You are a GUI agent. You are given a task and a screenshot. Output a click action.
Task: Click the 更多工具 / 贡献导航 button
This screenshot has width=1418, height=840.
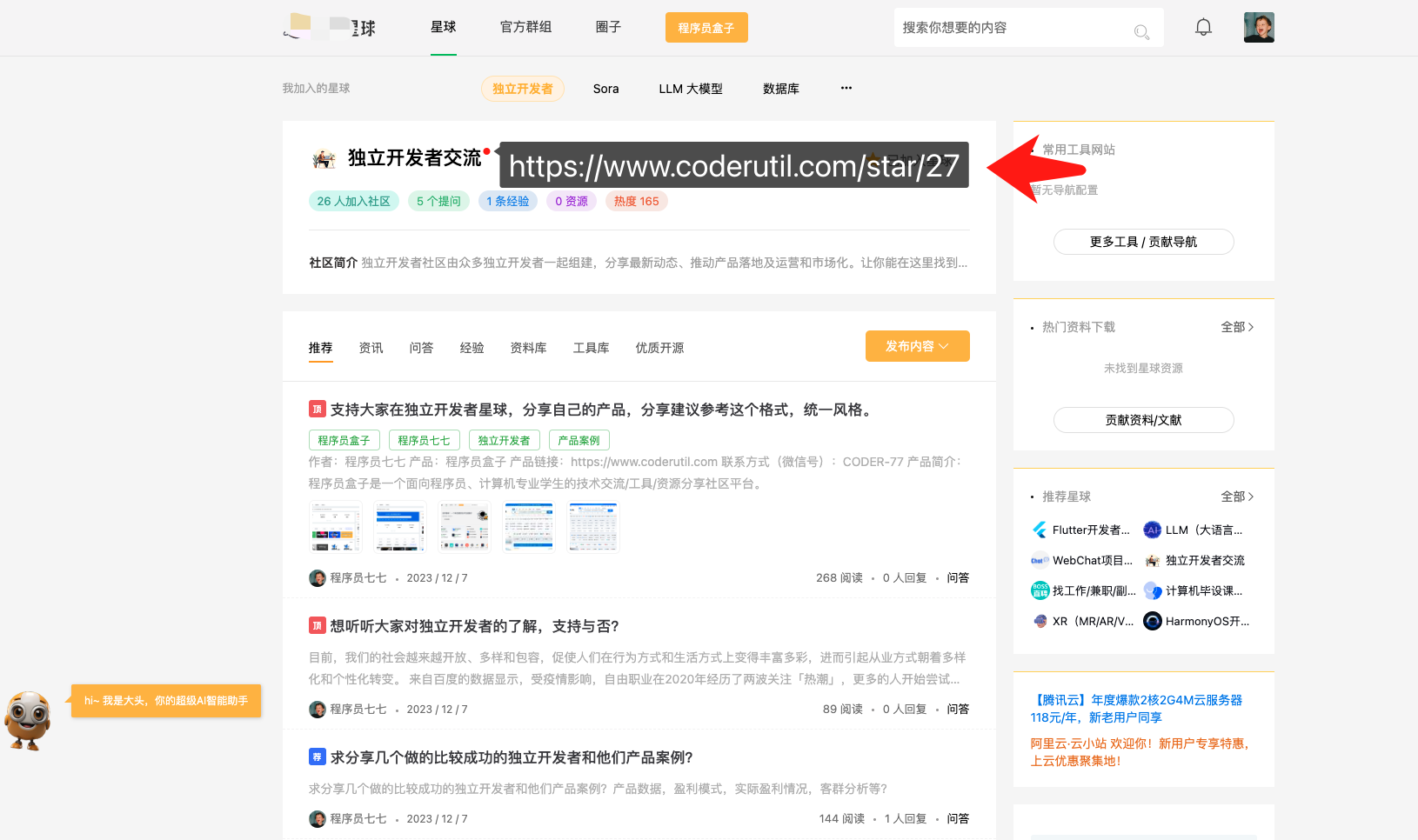tap(1143, 242)
